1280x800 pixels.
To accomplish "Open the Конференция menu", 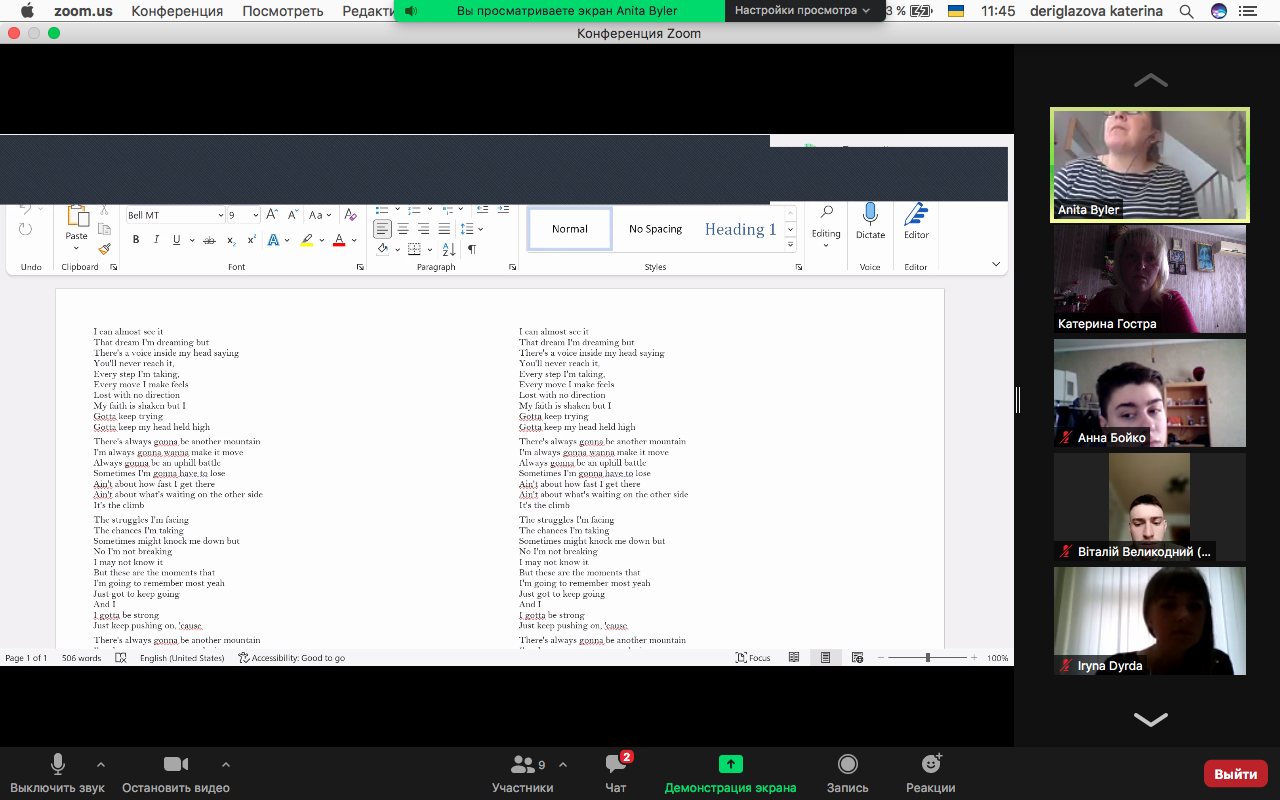I will (x=177, y=11).
